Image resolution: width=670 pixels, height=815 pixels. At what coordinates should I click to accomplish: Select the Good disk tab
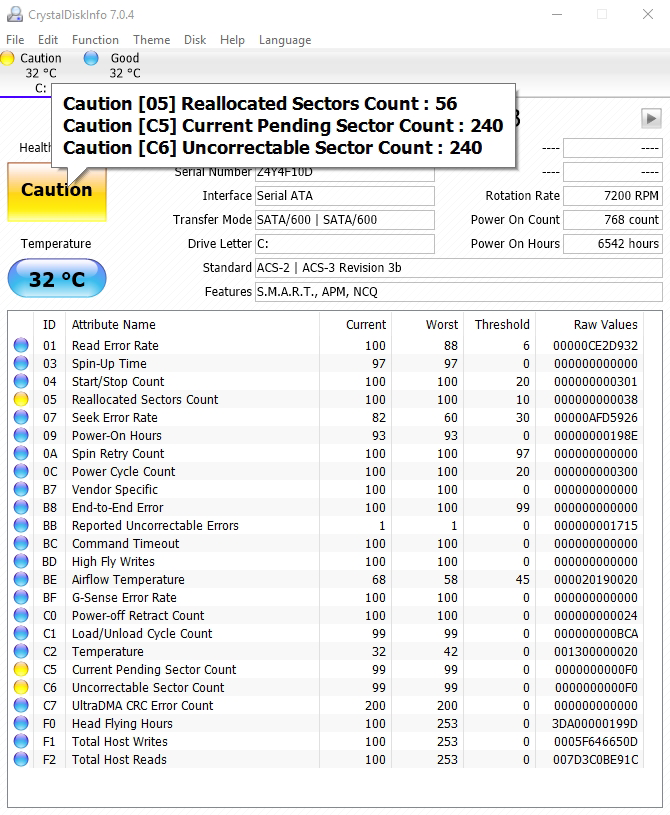pyautogui.click(x=113, y=65)
